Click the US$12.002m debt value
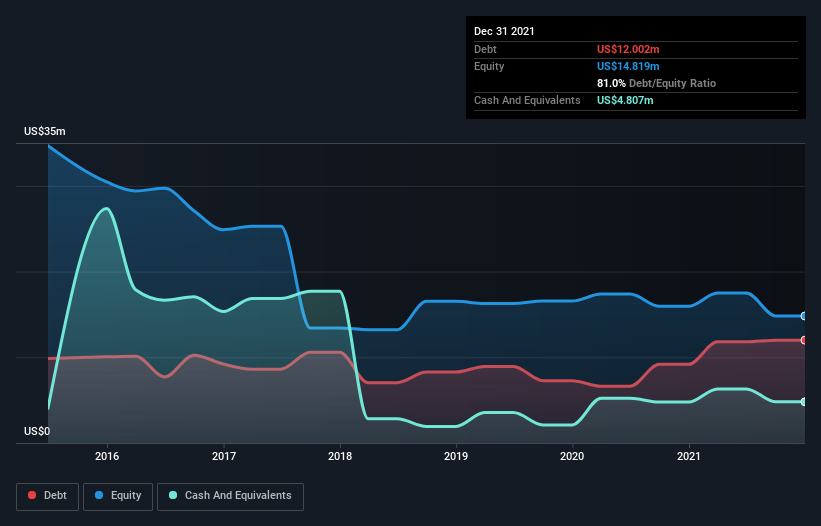The width and height of the screenshot is (821, 526). click(628, 49)
